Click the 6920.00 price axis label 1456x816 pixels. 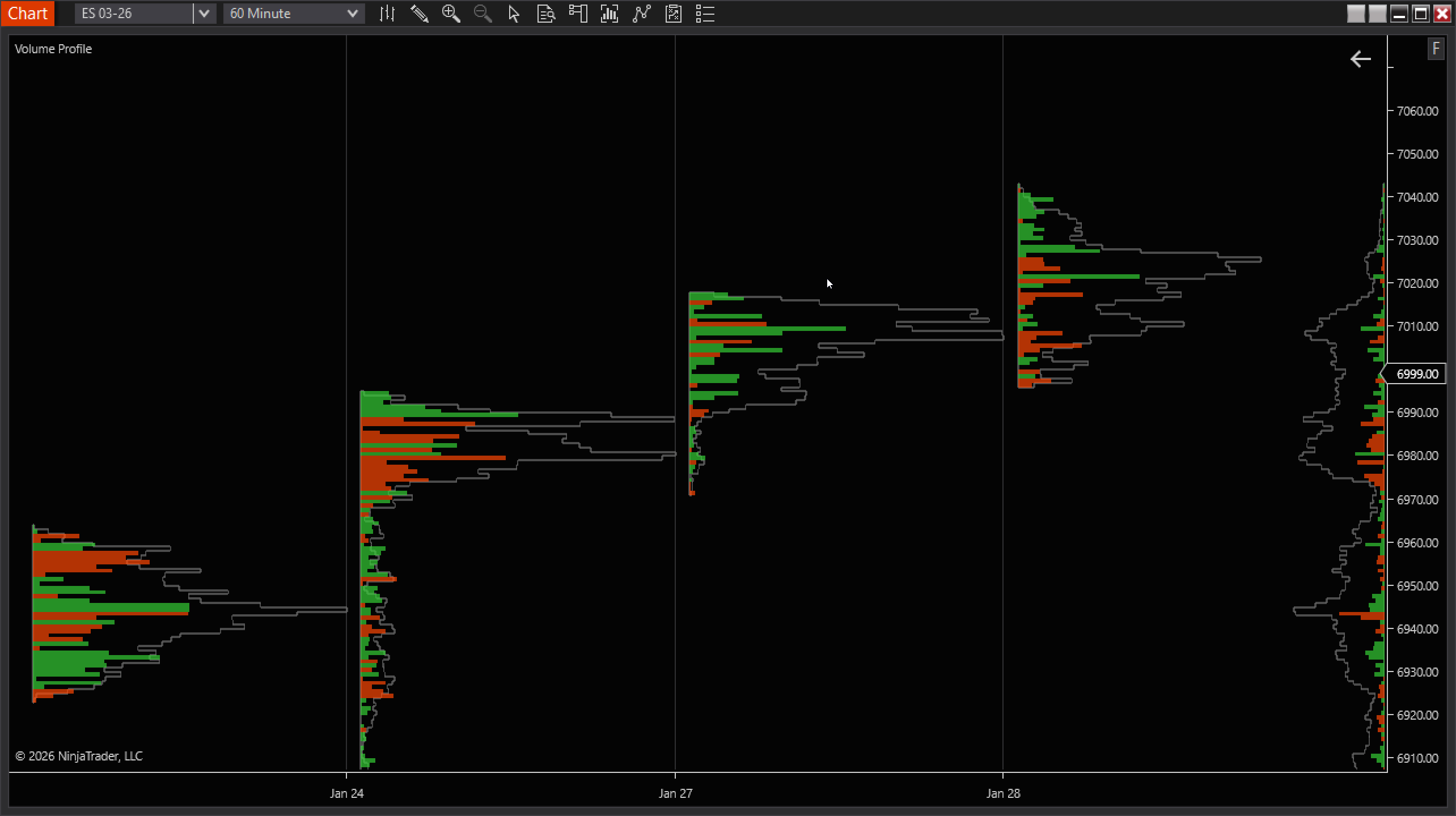tap(1417, 715)
